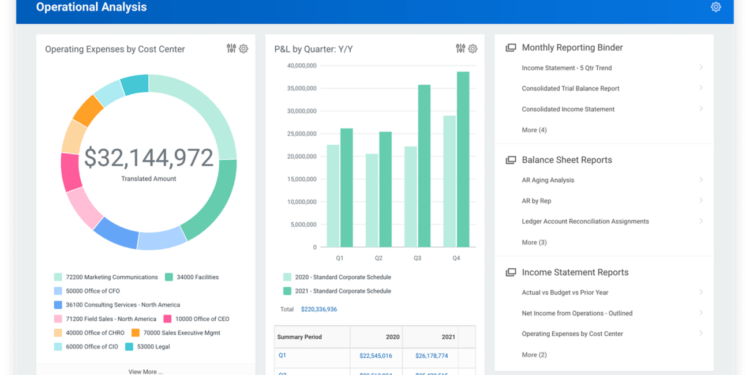Open AR Aging Analysis report
This screenshot has width=750, height=375.
click(x=548, y=180)
